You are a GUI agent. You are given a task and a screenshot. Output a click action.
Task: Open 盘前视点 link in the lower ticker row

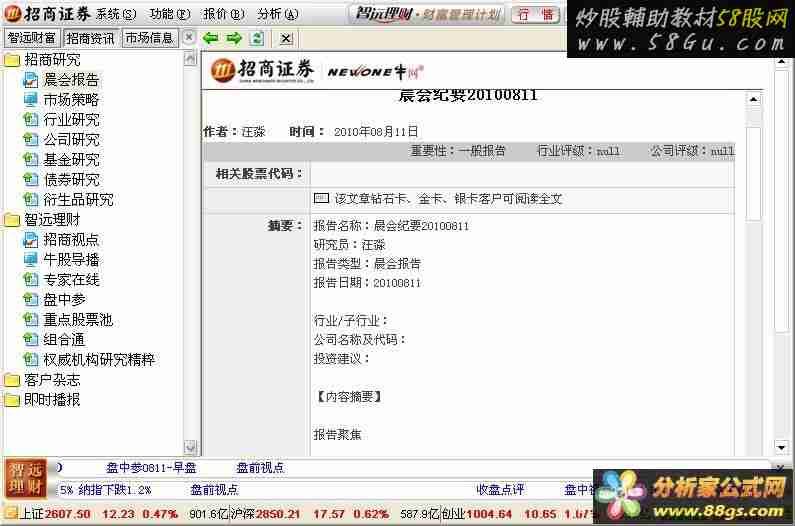[x=214, y=490]
